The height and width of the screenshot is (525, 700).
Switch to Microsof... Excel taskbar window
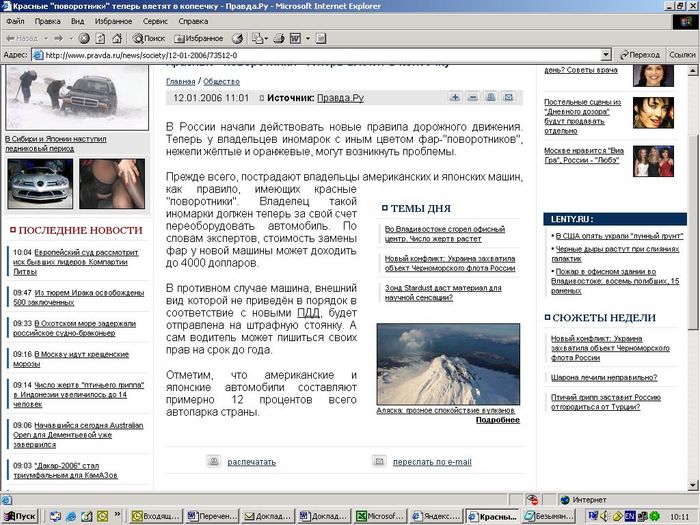tap(379, 517)
